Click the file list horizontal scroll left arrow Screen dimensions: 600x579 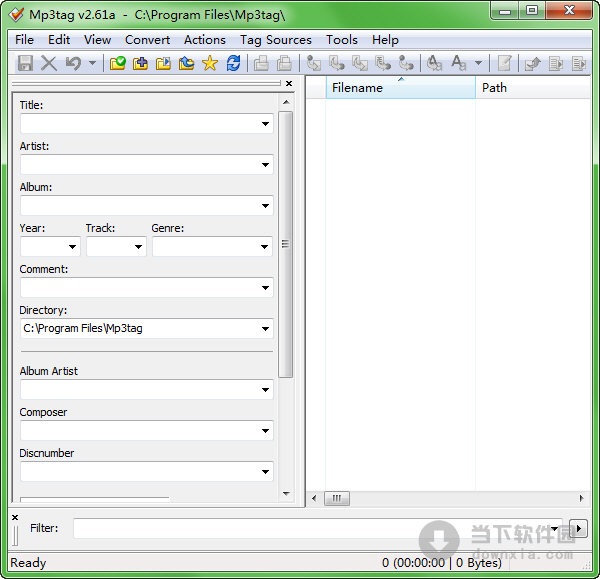coord(314,498)
